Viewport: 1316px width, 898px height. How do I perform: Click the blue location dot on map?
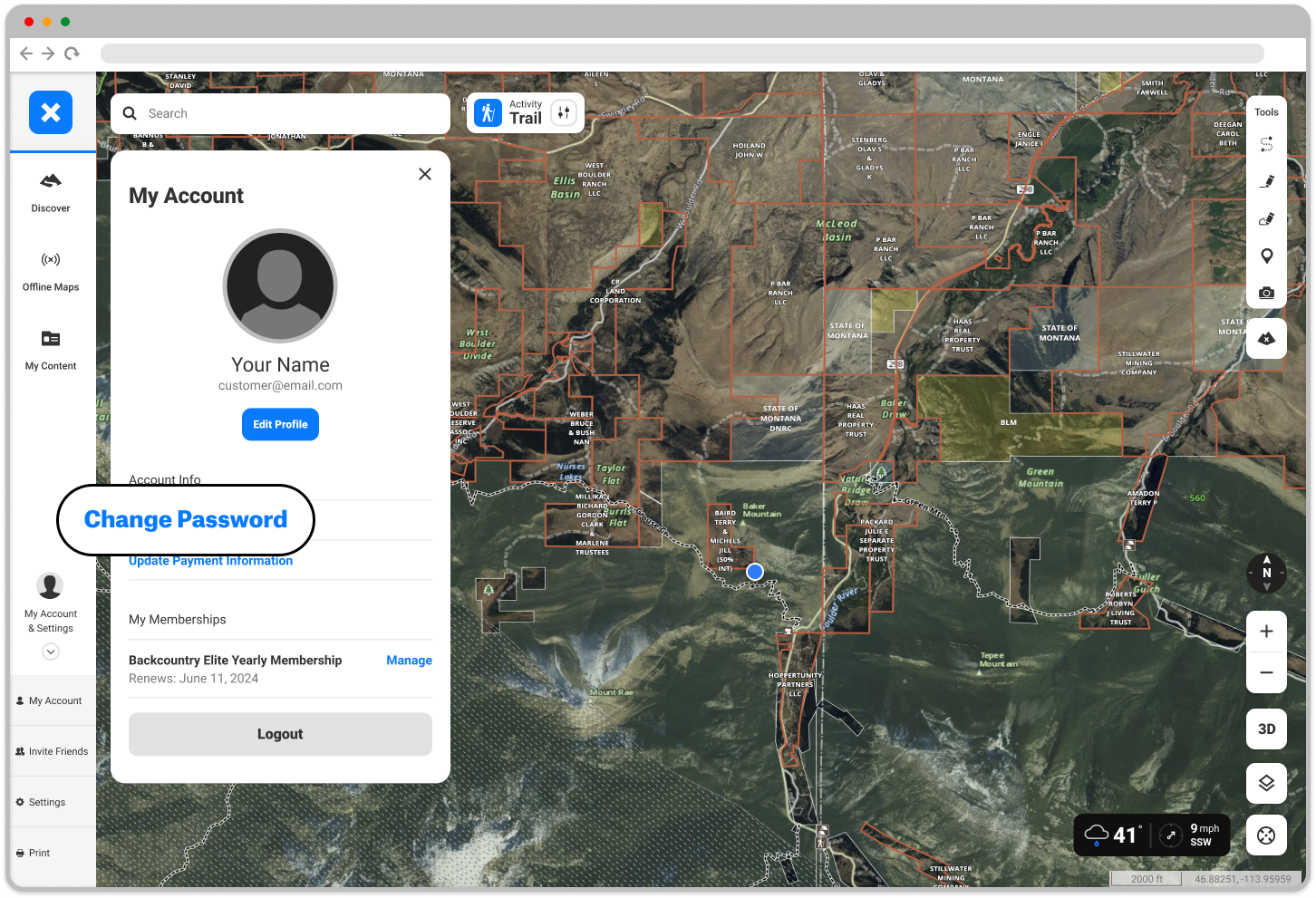(755, 572)
